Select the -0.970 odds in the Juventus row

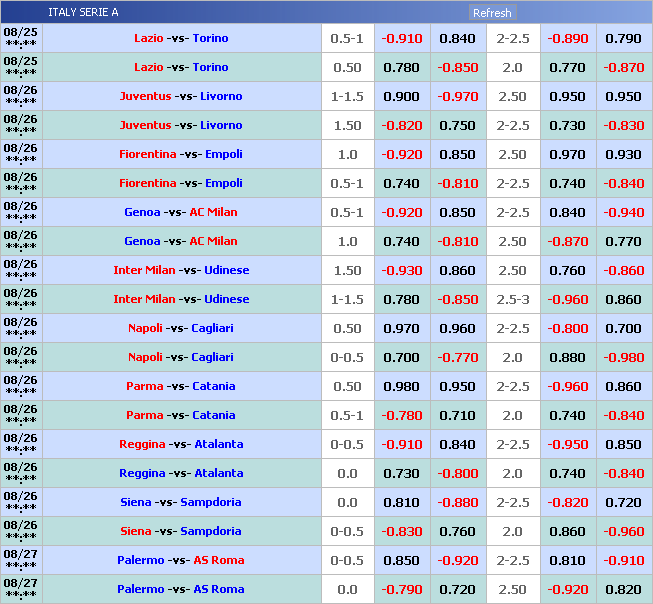click(457, 96)
